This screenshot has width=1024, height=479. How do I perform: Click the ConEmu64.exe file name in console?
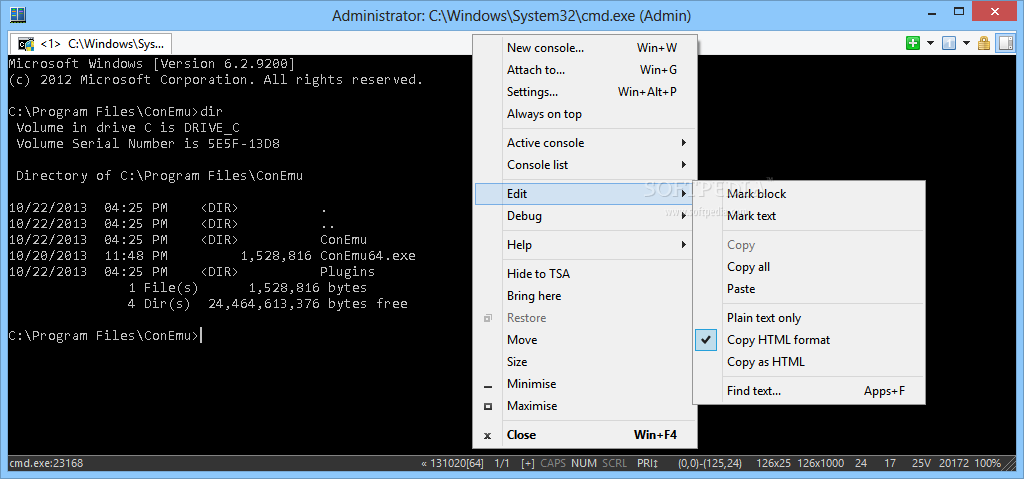click(368, 256)
